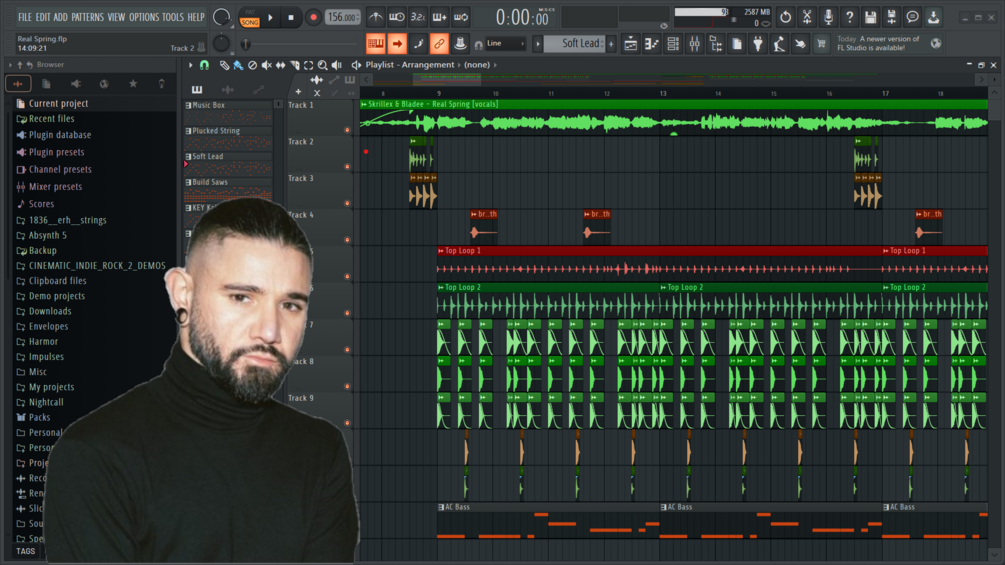Open the undo history icon
Screen dimensions: 1005x565
click(x=785, y=17)
